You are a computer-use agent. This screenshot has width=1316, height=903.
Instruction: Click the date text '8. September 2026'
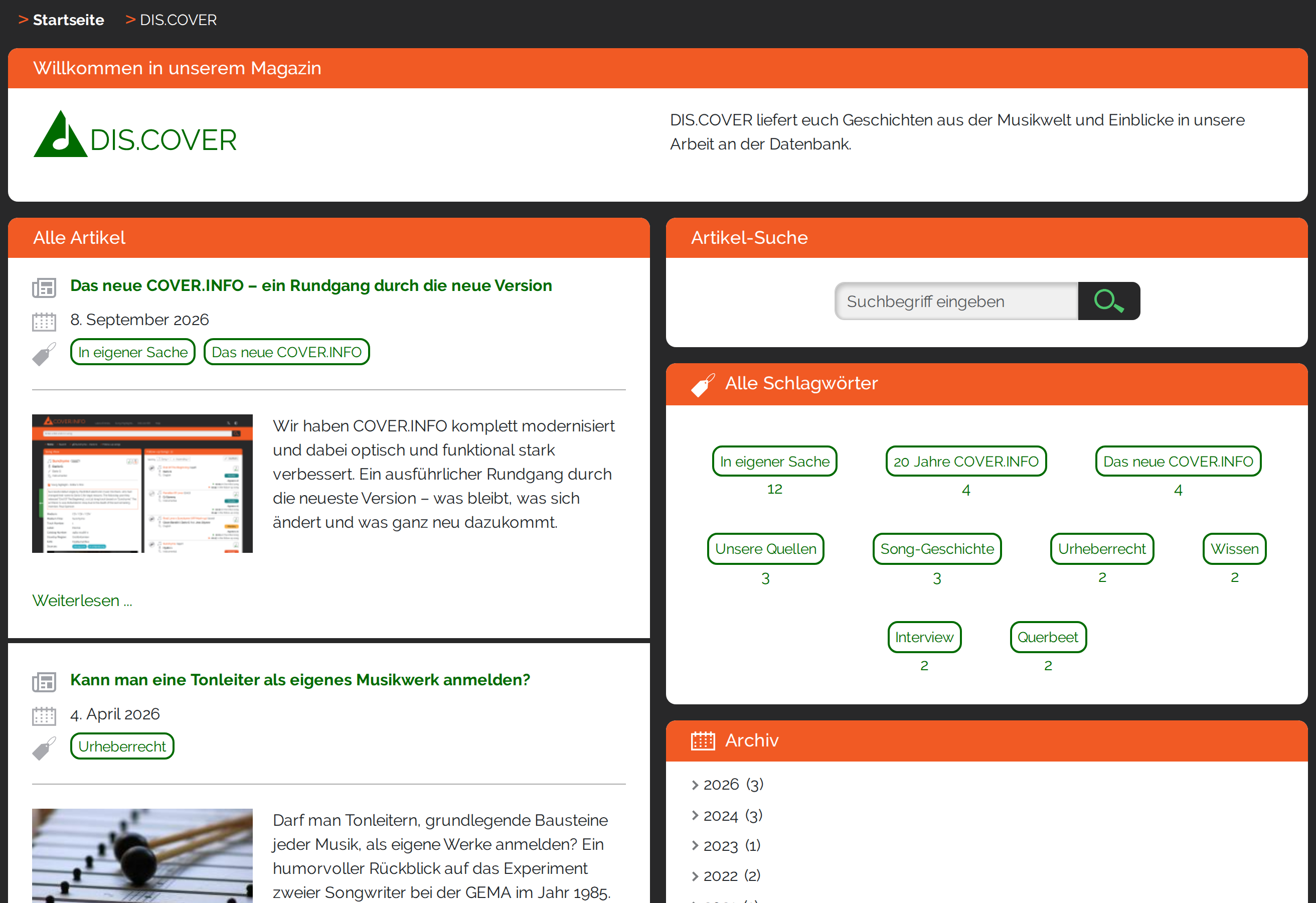click(x=140, y=320)
